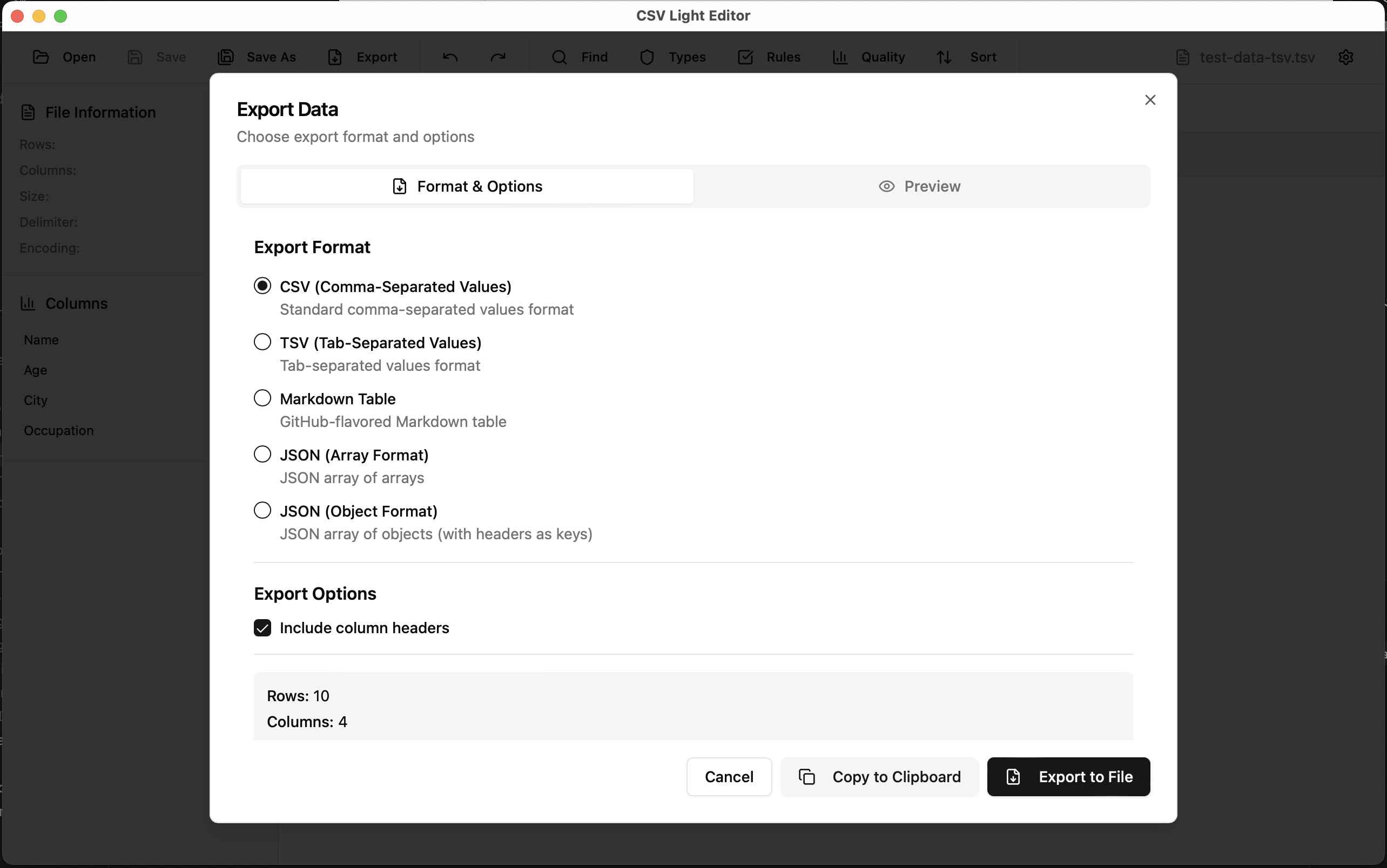Click the Find magnifier icon

coord(559,57)
